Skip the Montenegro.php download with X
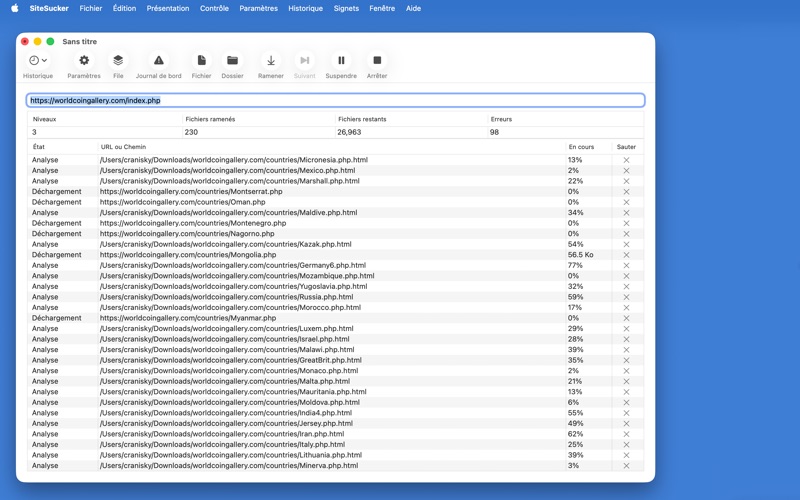The image size is (800, 500). (x=626, y=223)
